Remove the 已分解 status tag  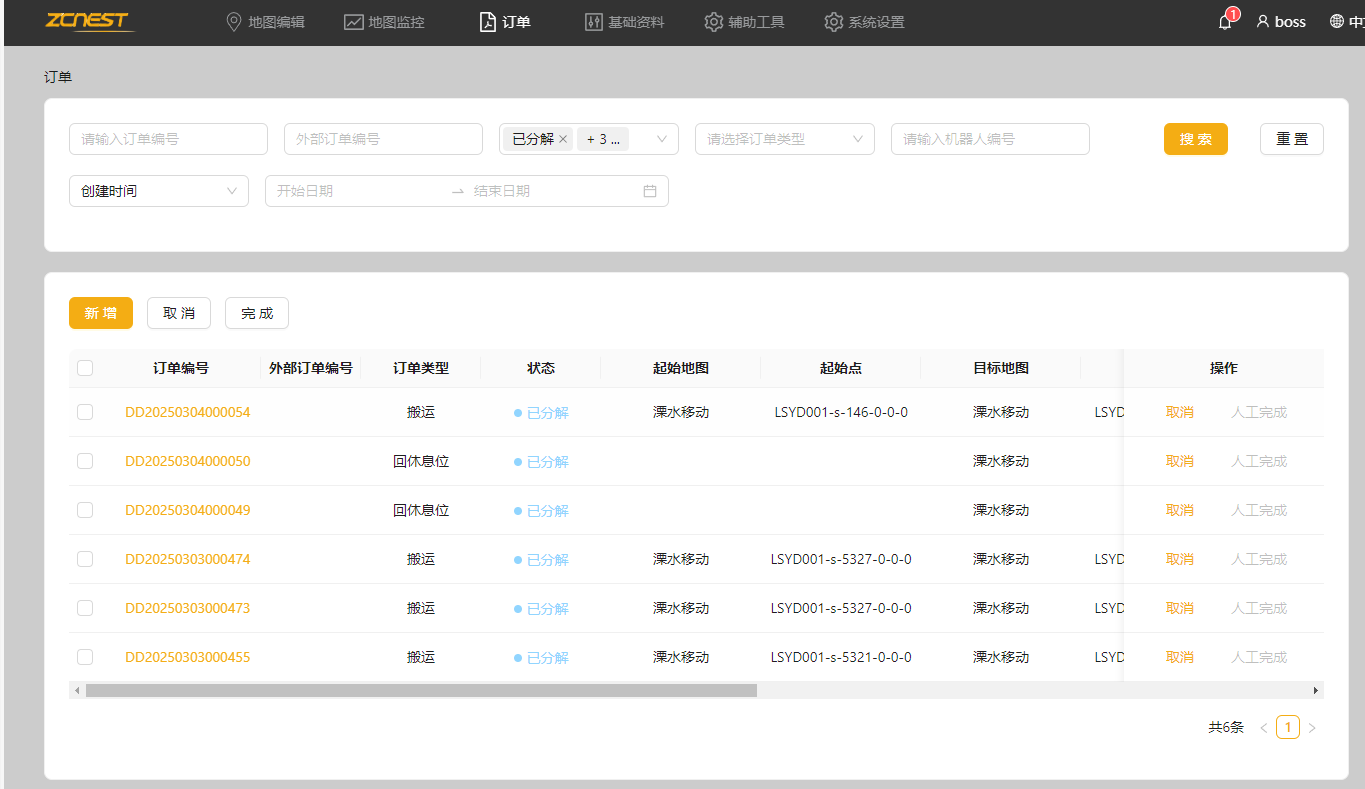click(x=563, y=140)
